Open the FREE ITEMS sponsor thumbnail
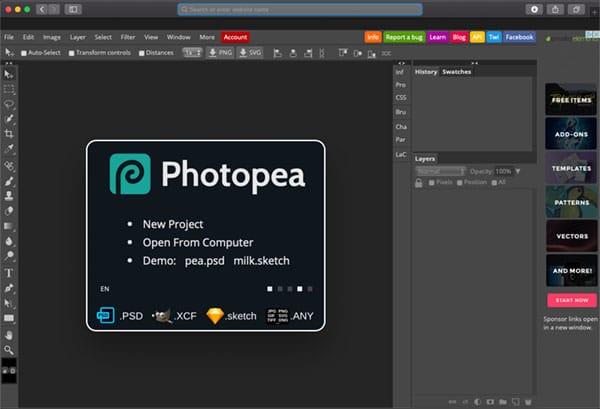Viewport: 600px width, 409px height. click(571, 99)
